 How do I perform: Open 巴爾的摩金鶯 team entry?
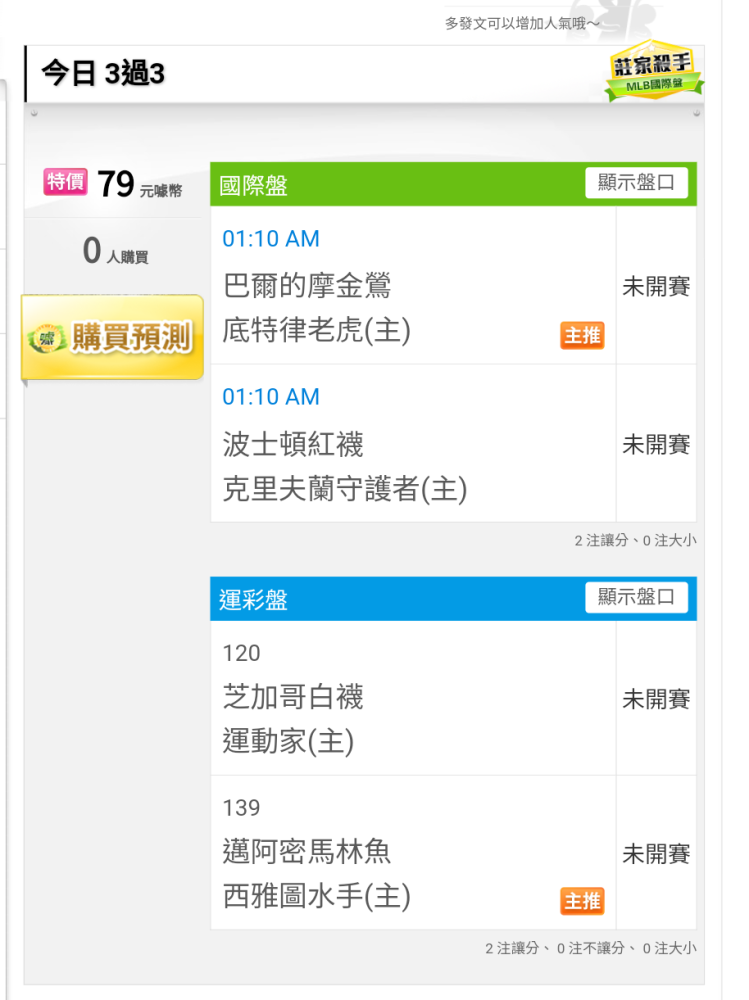click(307, 286)
